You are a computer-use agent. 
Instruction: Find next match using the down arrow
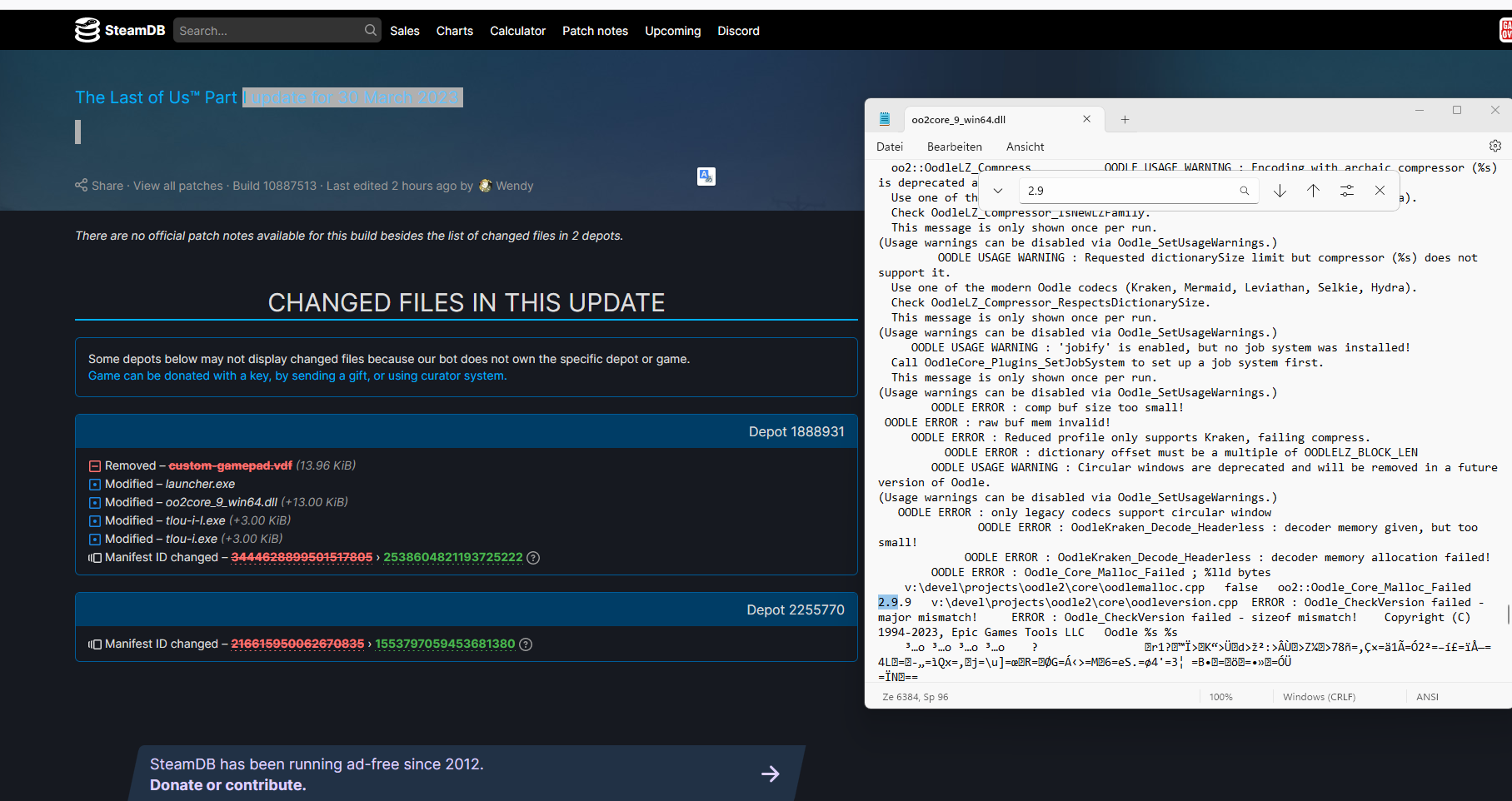tap(1280, 191)
